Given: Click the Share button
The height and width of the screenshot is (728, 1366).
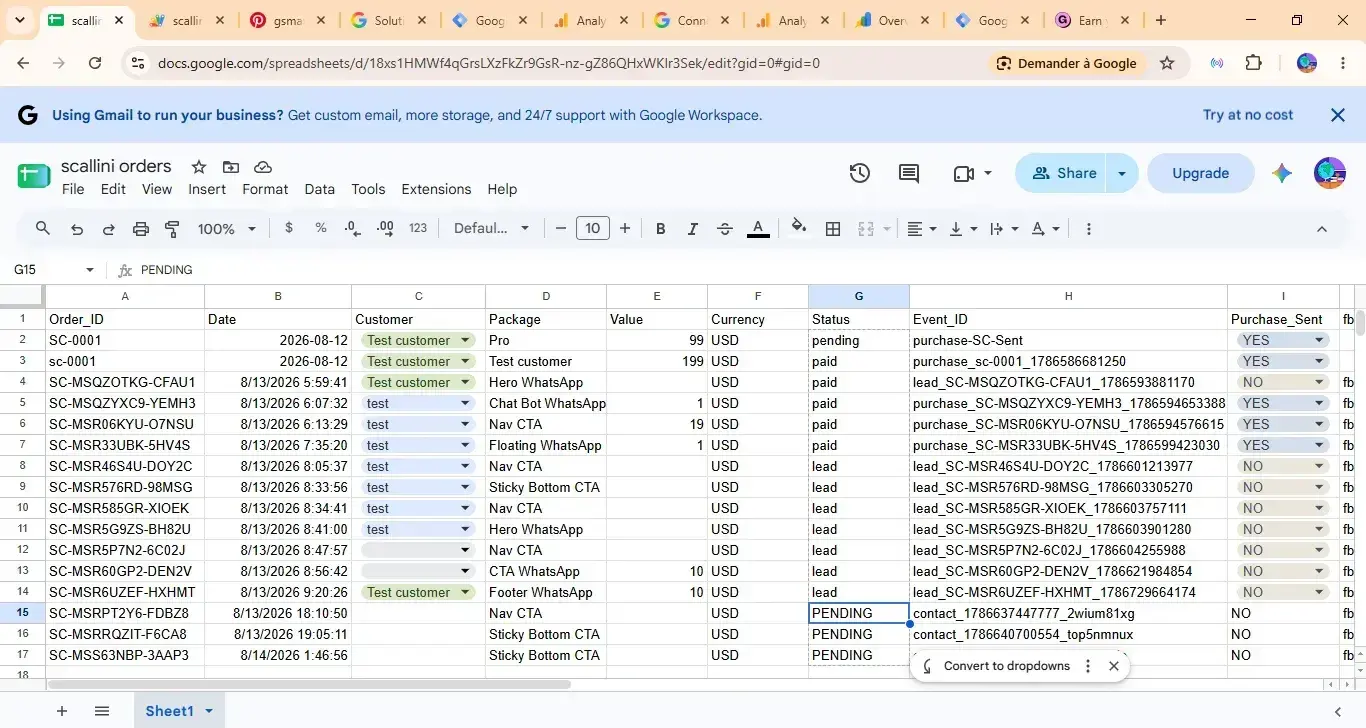Looking at the screenshot, I should pos(1062,173).
